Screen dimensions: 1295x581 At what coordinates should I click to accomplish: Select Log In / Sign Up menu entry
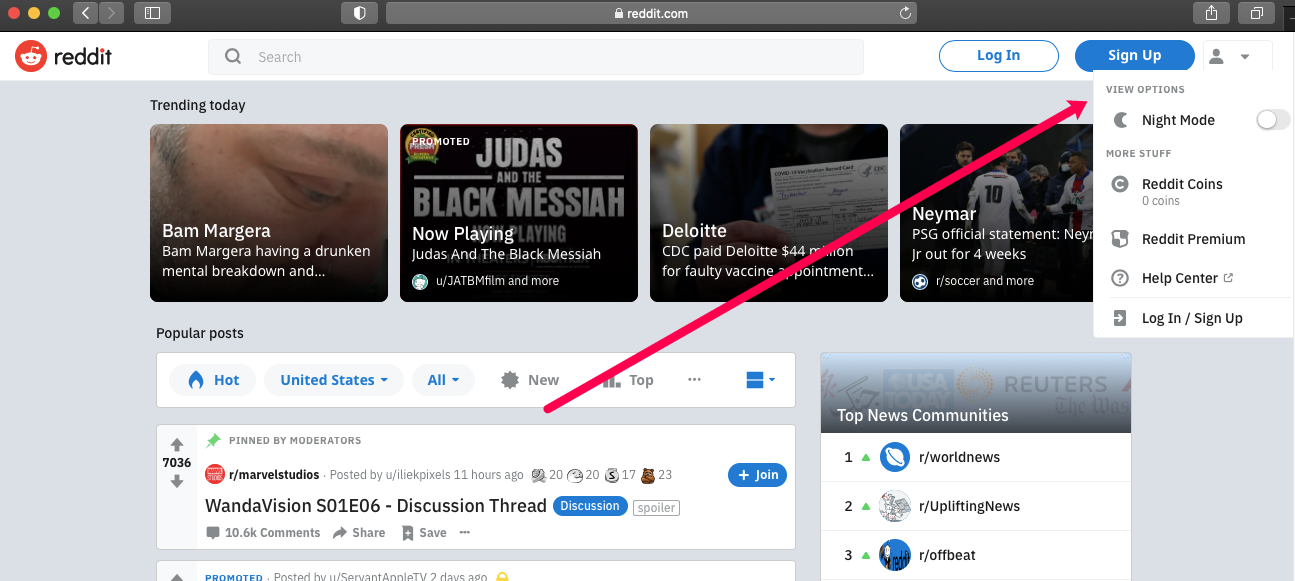(1192, 318)
